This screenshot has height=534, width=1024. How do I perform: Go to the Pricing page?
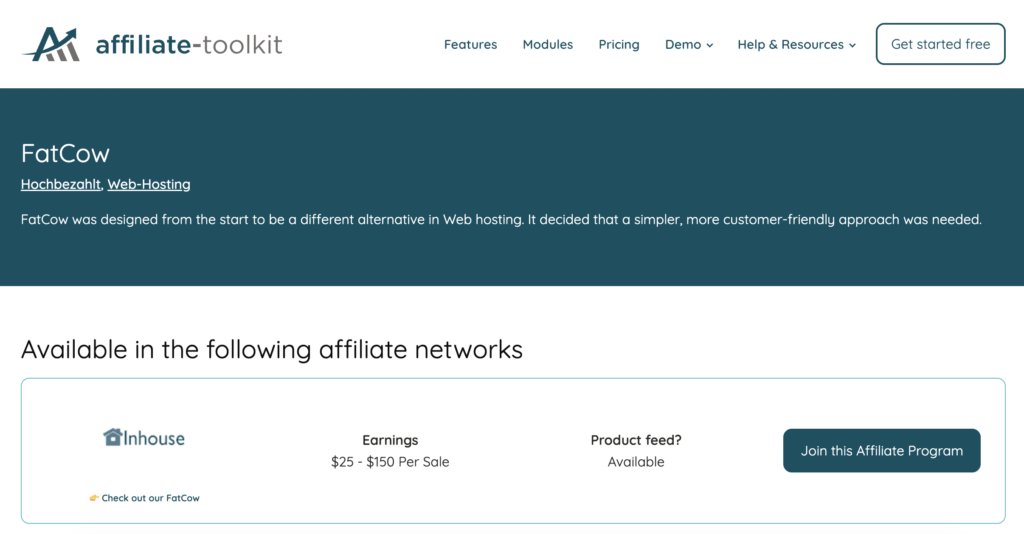coord(618,44)
